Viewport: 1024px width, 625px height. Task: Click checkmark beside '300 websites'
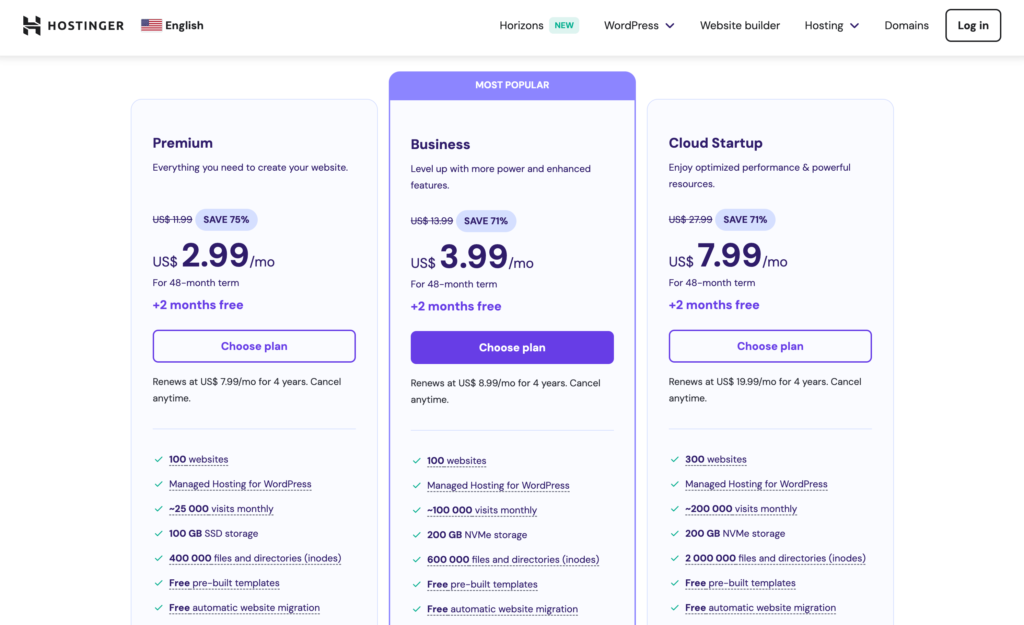[x=674, y=459]
